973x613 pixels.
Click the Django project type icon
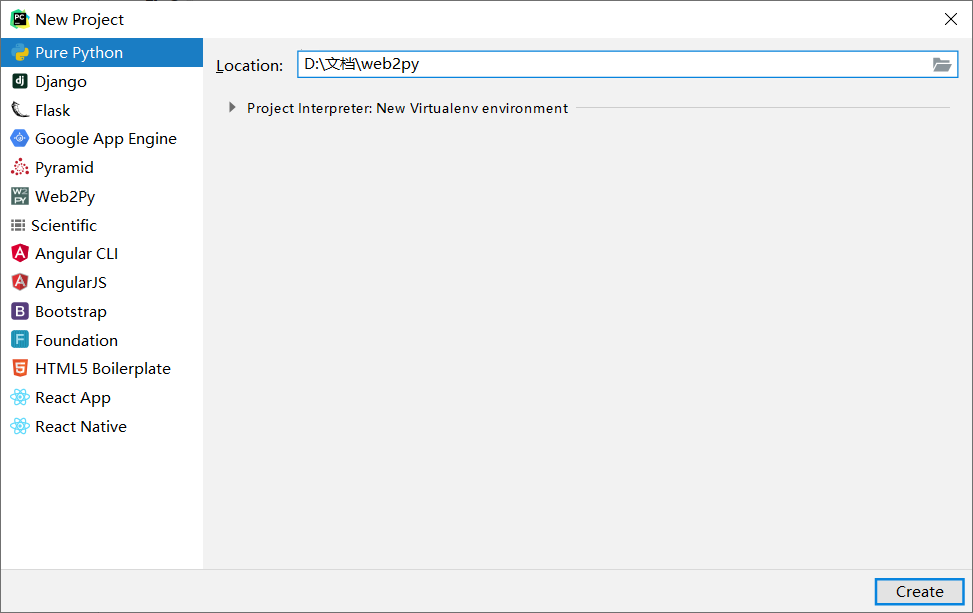click(x=20, y=81)
